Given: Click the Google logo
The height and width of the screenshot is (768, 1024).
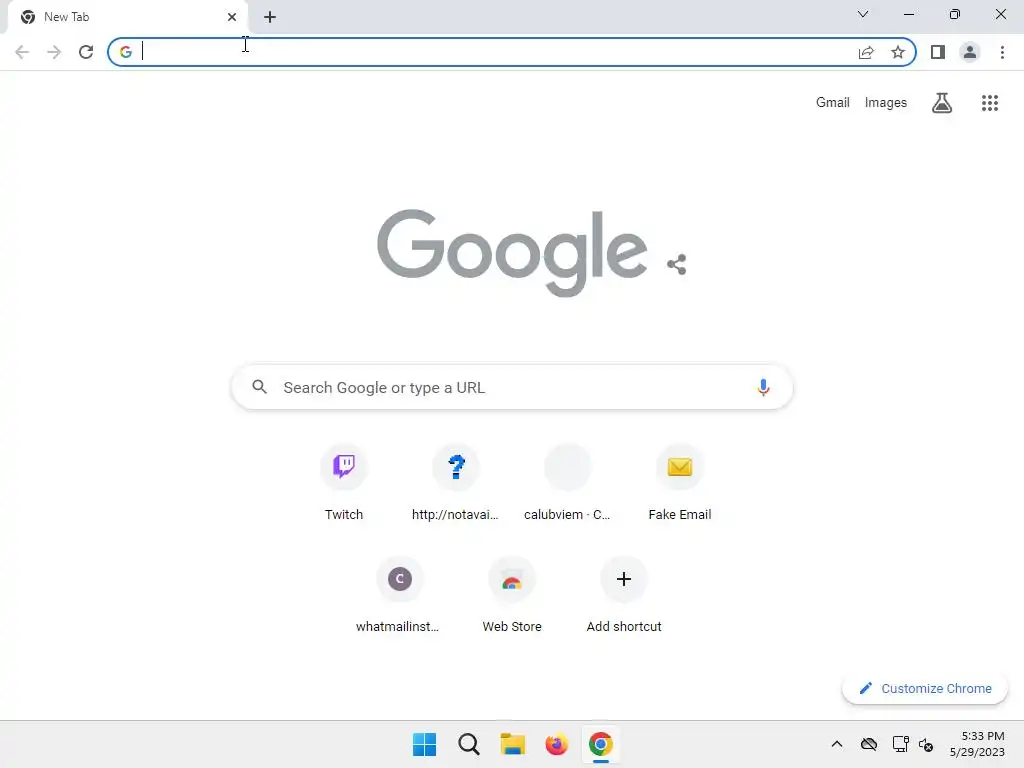Looking at the screenshot, I should 513,253.
